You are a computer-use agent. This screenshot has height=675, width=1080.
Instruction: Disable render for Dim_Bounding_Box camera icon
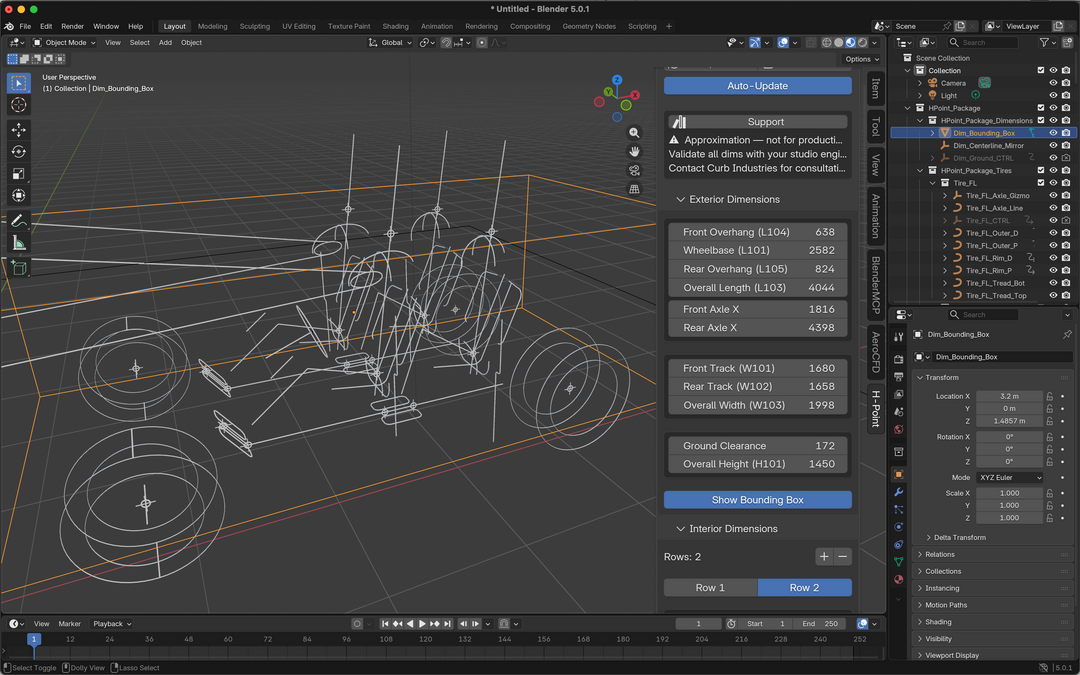click(x=1066, y=133)
